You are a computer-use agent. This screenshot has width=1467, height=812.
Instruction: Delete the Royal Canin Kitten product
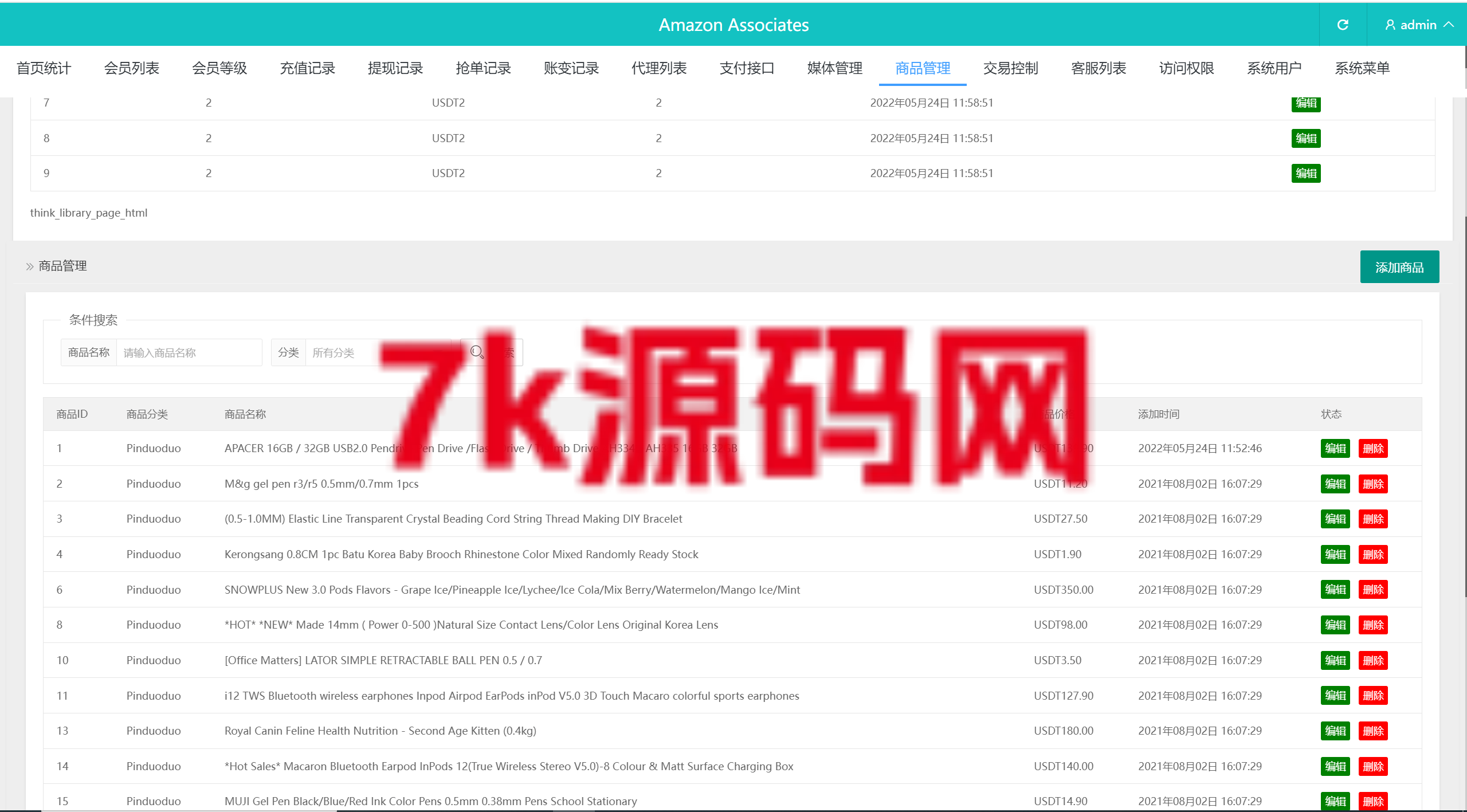coord(1373,731)
